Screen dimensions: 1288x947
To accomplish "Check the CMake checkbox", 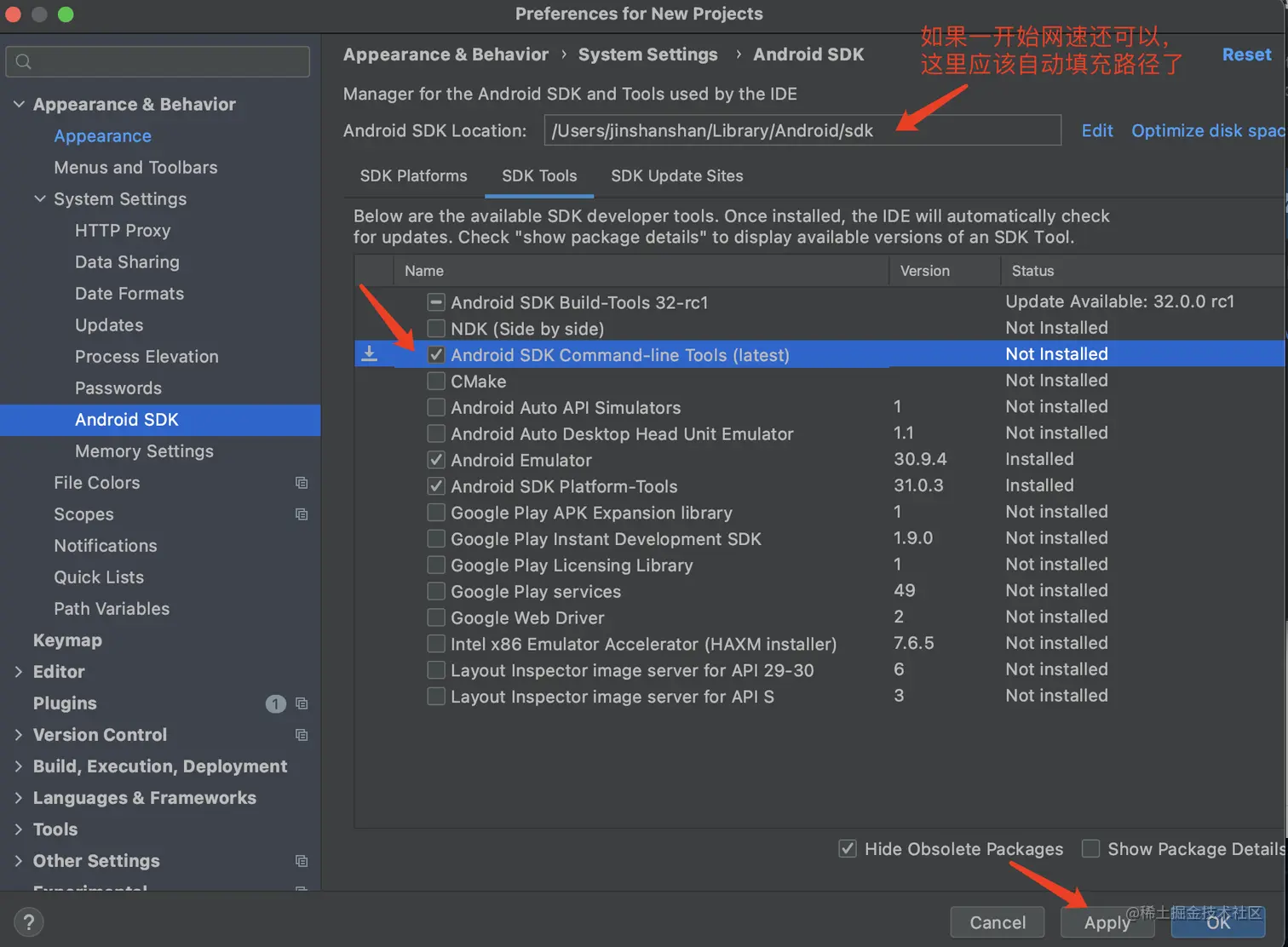I will [x=436, y=382].
